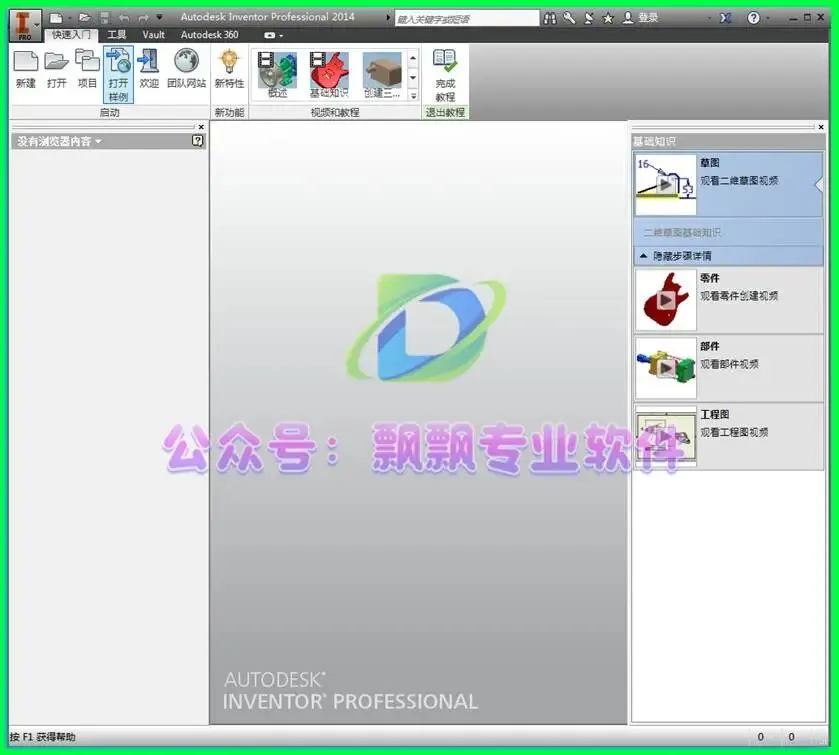The width and height of the screenshot is (839, 755).
Task: Click 观看部件视频 text
Action: 729,364
